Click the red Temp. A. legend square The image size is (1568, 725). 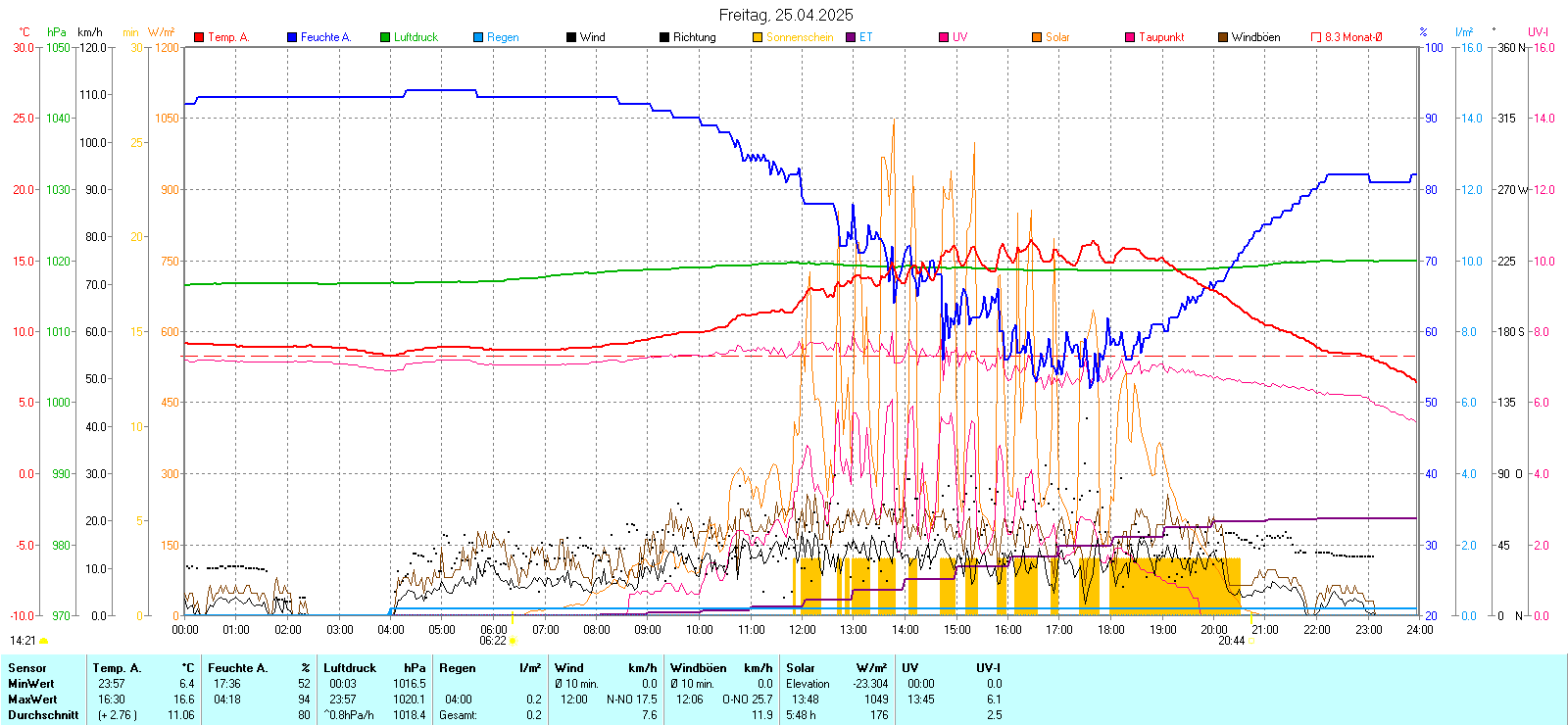coord(199,37)
